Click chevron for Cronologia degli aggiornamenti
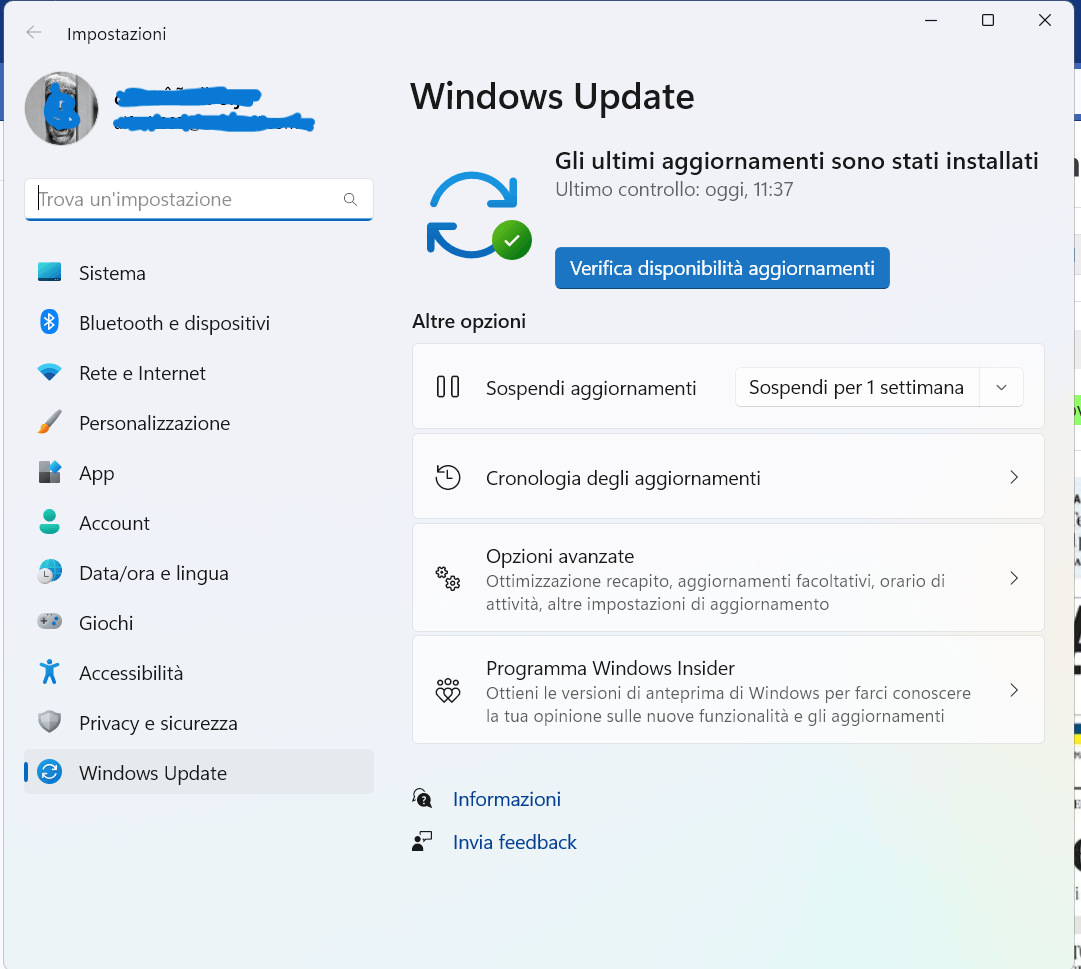Viewport: 1081px width, 969px height. [x=1014, y=477]
